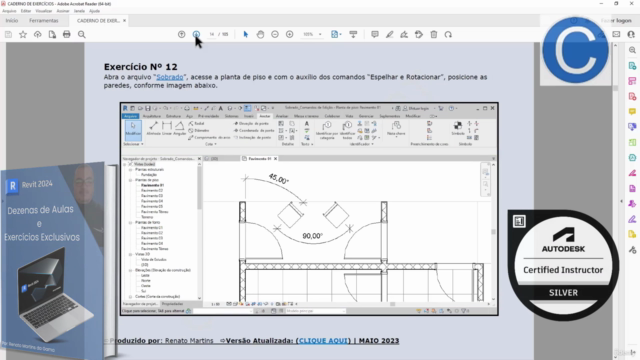Screen dimensions: 640x360
Task: Click the disabled Save file icon
Action: (8, 35)
